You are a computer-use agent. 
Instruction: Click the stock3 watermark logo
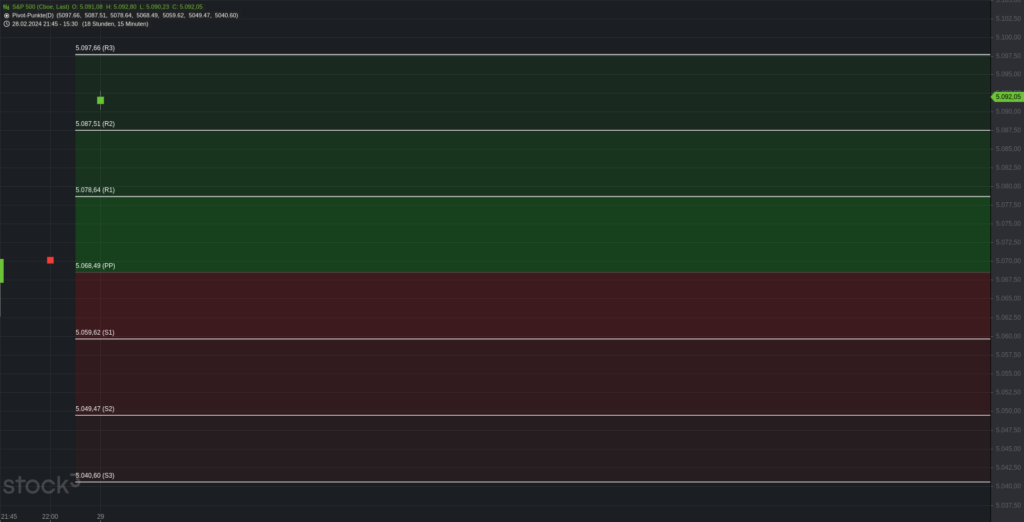coord(40,484)
